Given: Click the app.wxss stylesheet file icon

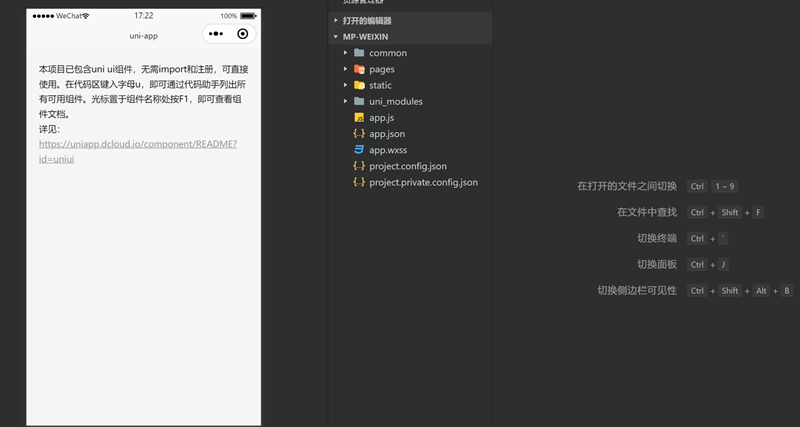Looking at the screenshot, I should click(x=359, y=150).
